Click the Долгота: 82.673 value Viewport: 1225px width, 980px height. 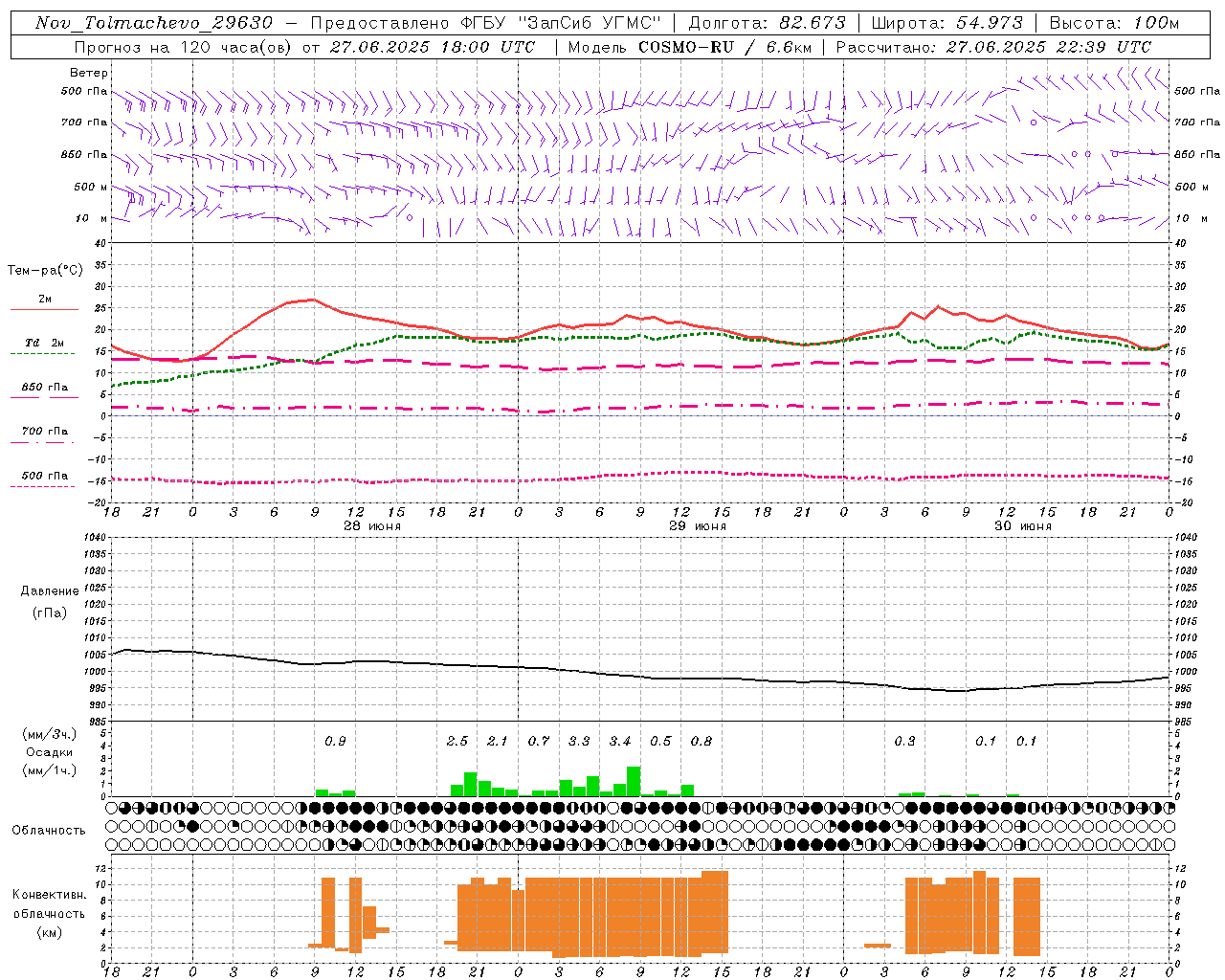(767, 23)
